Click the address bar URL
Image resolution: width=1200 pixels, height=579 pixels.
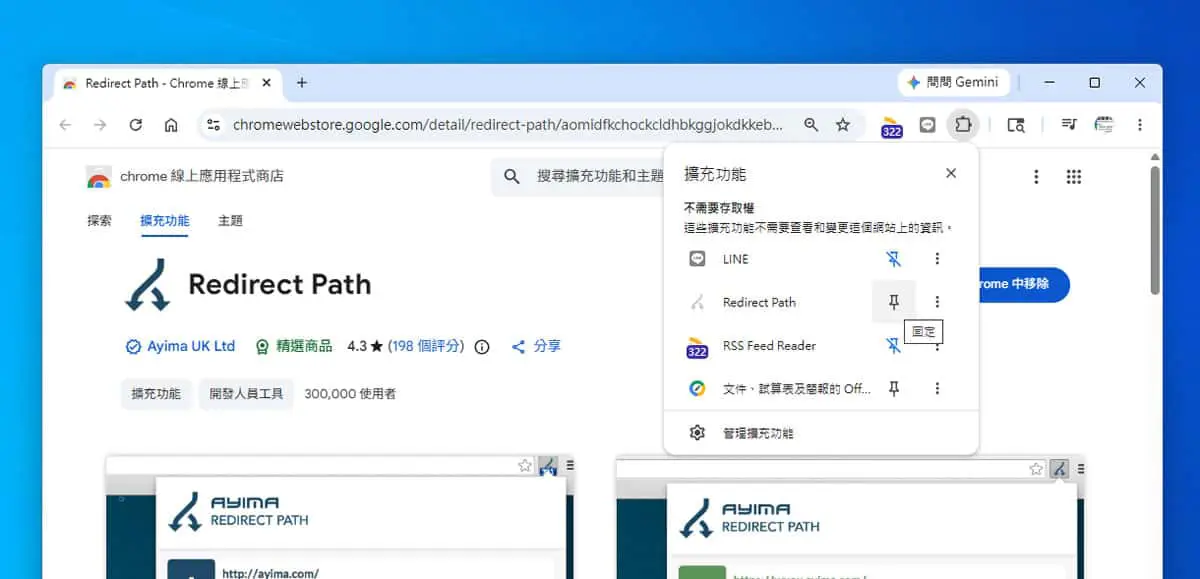(x=508, y=125)
